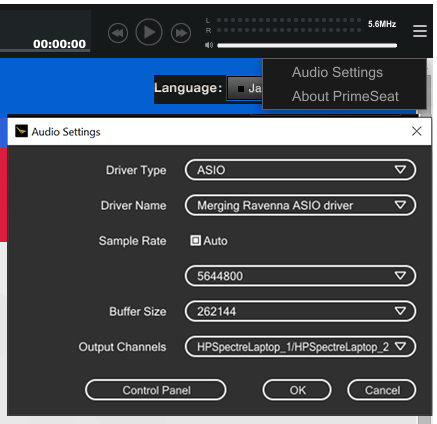Open the Driver Name dropdown list
This screenshot has width=437, height=424.
300,205
